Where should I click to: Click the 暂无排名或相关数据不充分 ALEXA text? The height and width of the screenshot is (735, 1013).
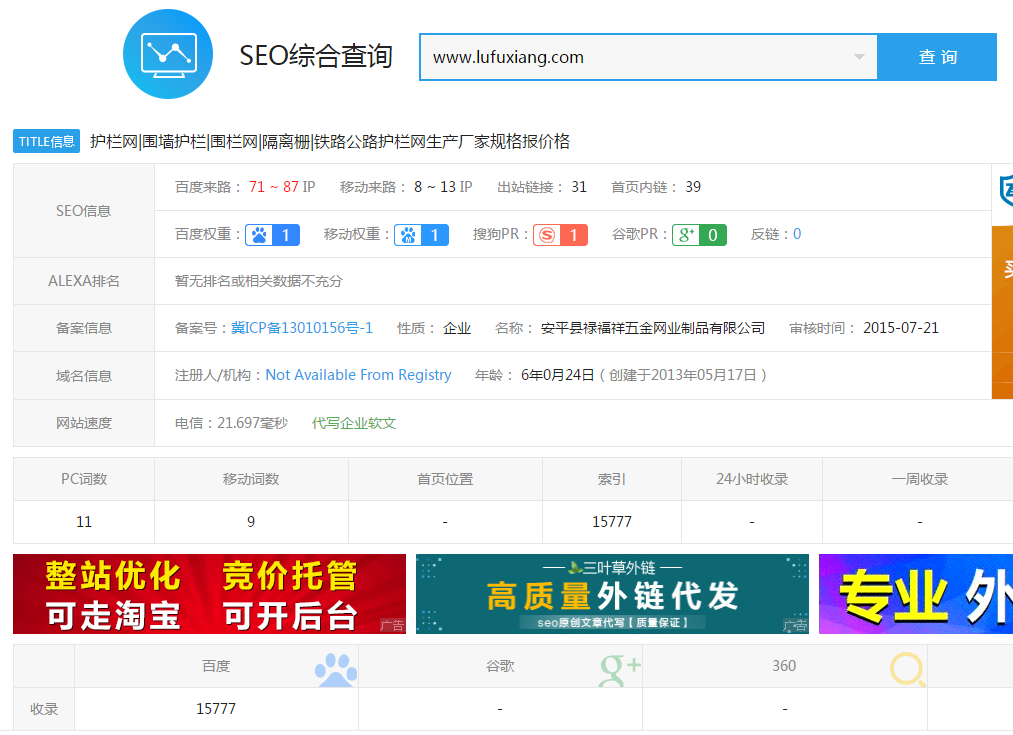coord(258,281)
